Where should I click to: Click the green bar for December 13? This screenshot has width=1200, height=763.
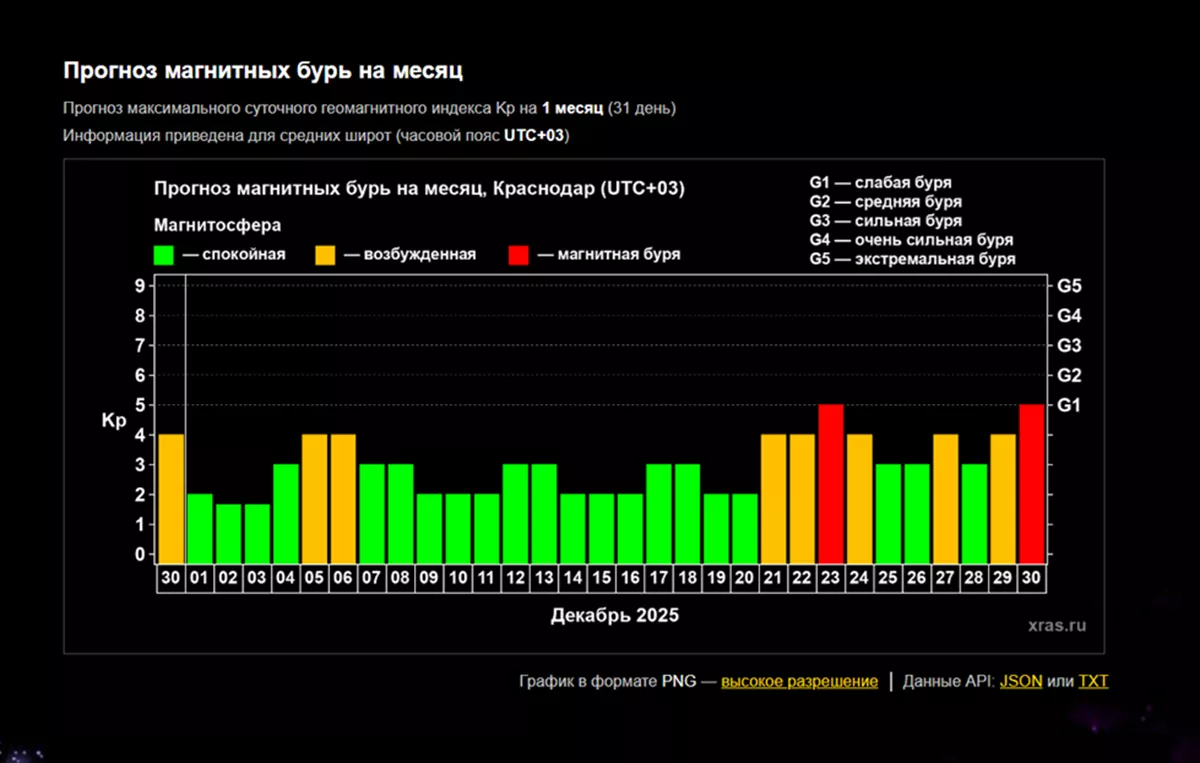tap(544, 513)
